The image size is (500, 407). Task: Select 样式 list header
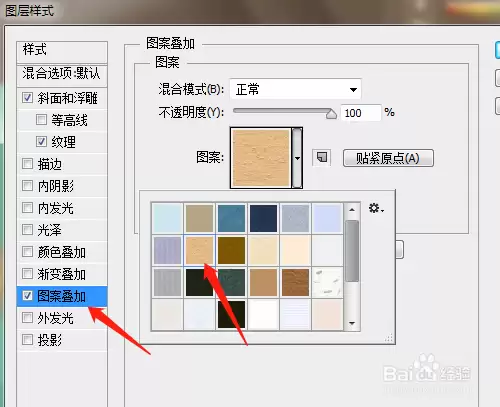click(62, 51)
